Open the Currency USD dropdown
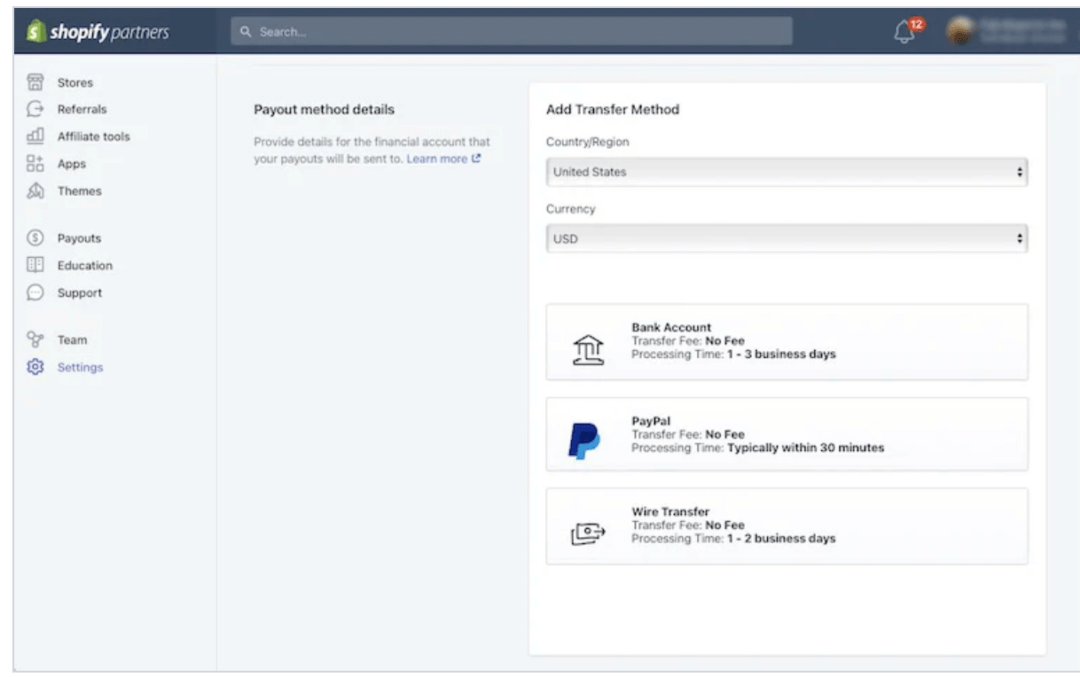1080x677 pixels. coord(786,239)
